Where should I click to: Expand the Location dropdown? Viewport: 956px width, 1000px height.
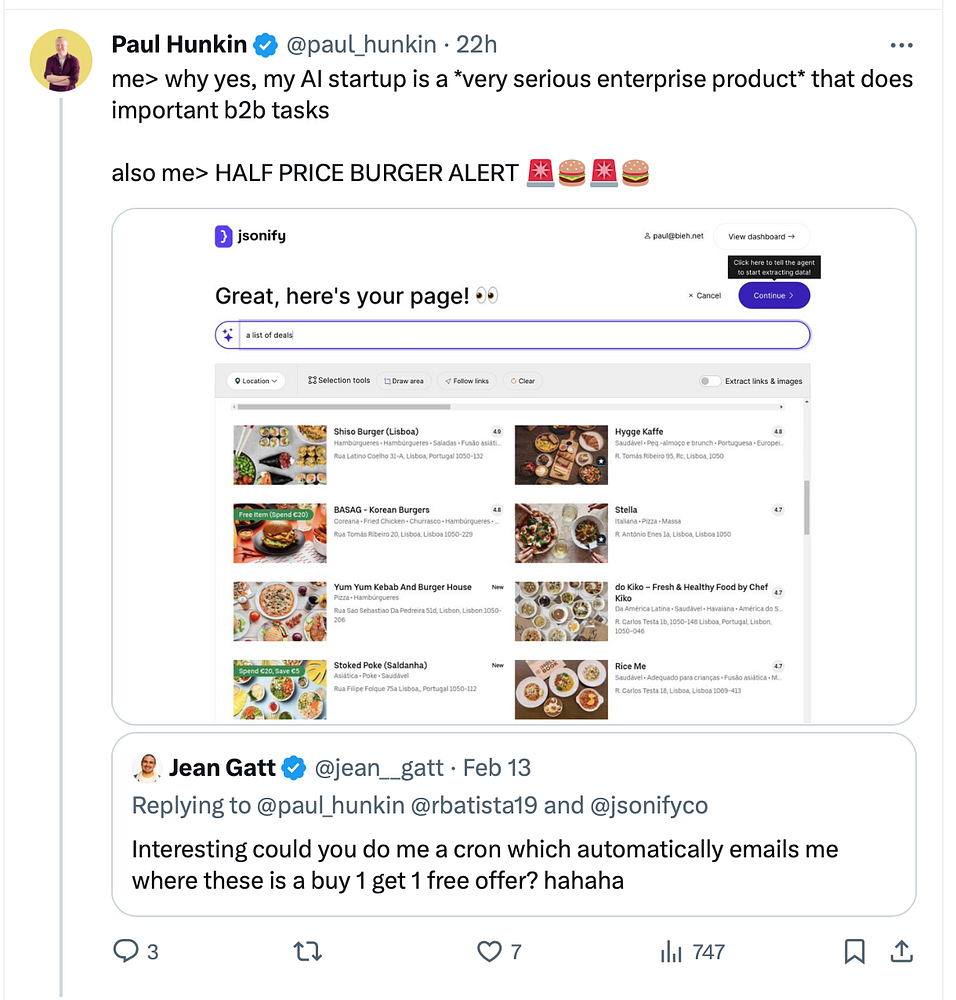(x=256, y=381)
